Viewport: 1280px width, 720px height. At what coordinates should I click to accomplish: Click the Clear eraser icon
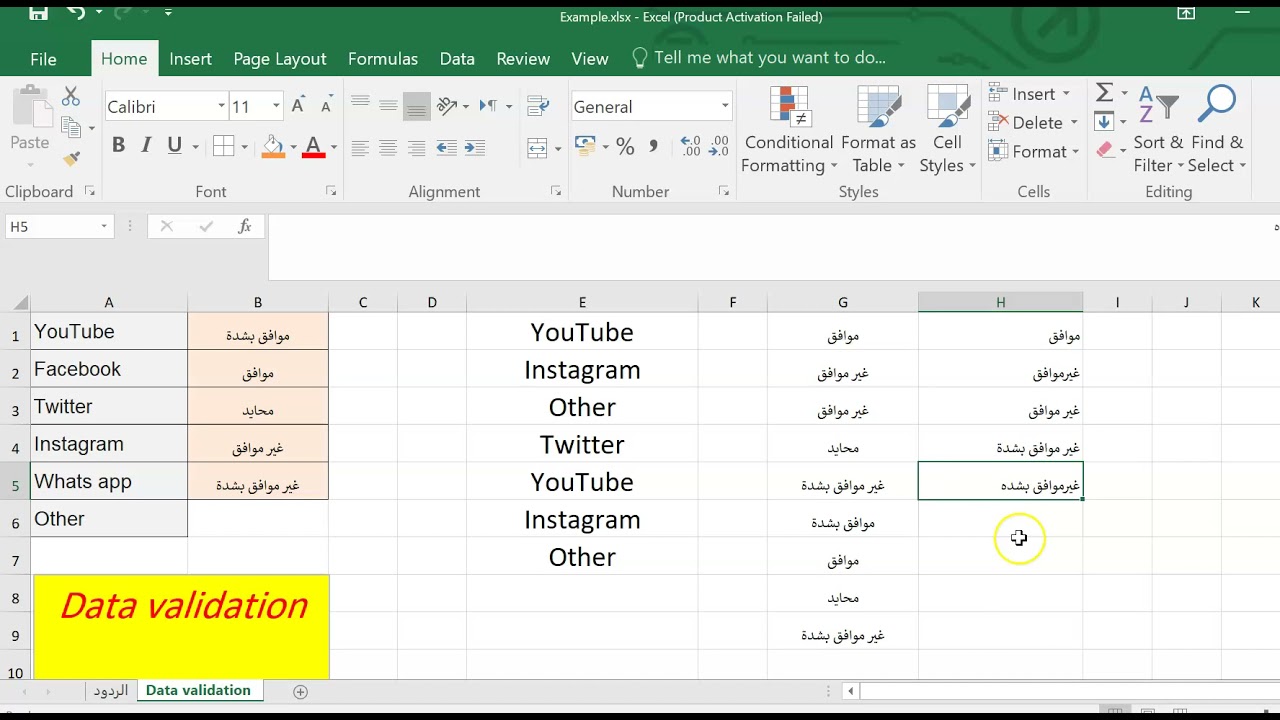coord(1104,150)
